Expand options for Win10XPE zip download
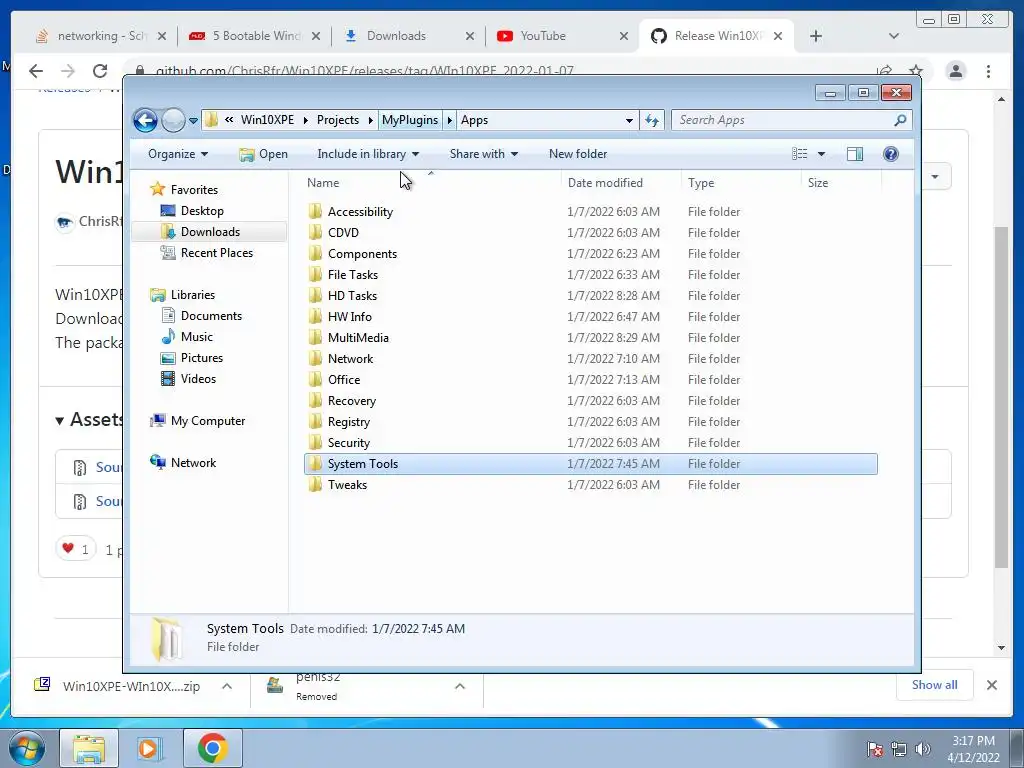 227,686
